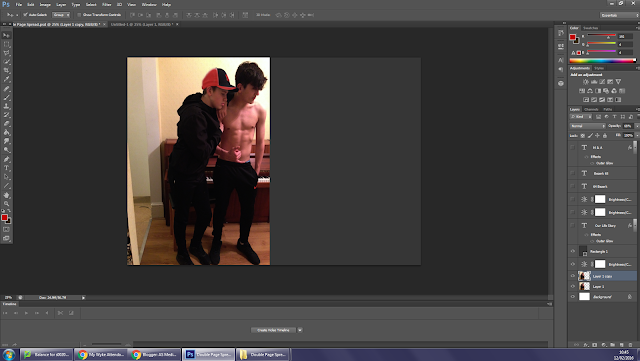Click lock transparent pixels icon

point(583,136)
